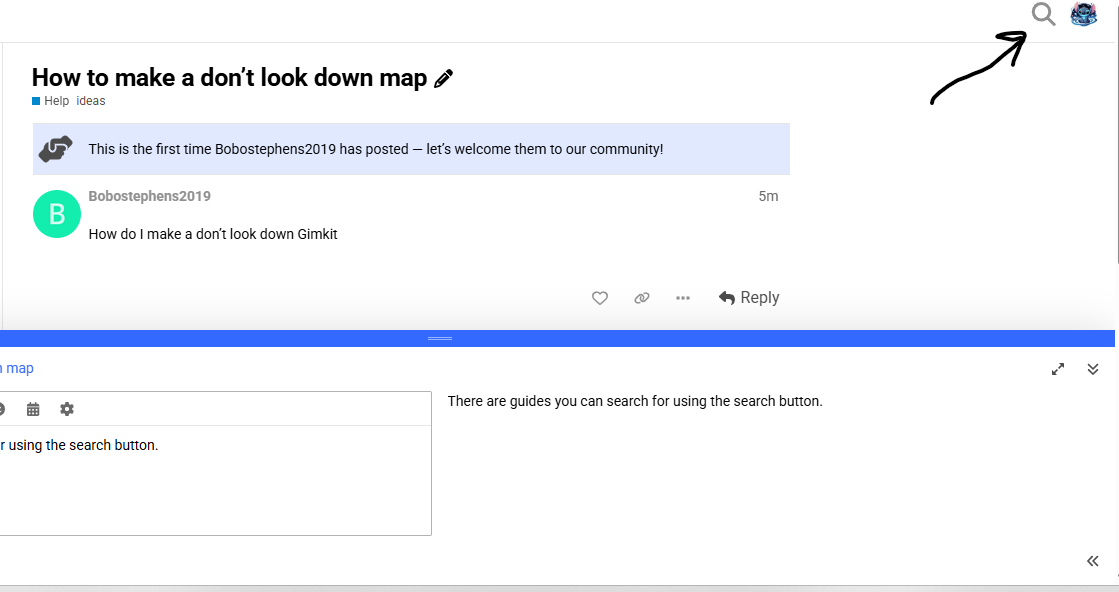Click the pencil icon to edit topic title

[x=444, y=79]
